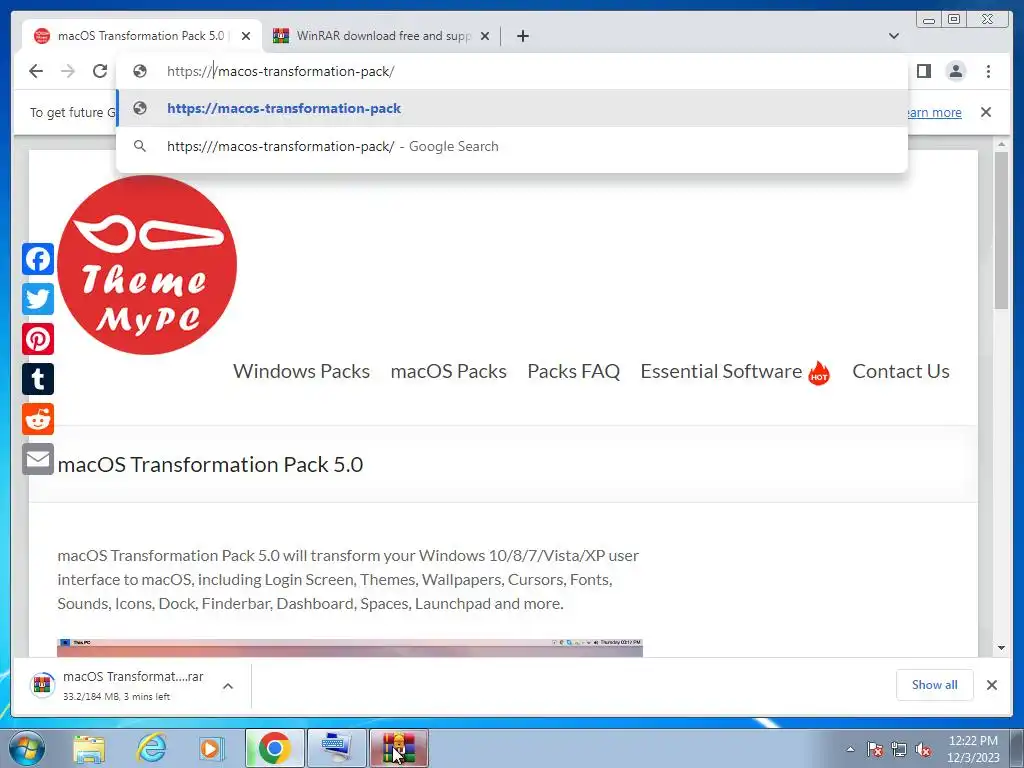Open the macOS Packs menu
This screenshot has width=1024, height=768.
click(x=449, y=371)
